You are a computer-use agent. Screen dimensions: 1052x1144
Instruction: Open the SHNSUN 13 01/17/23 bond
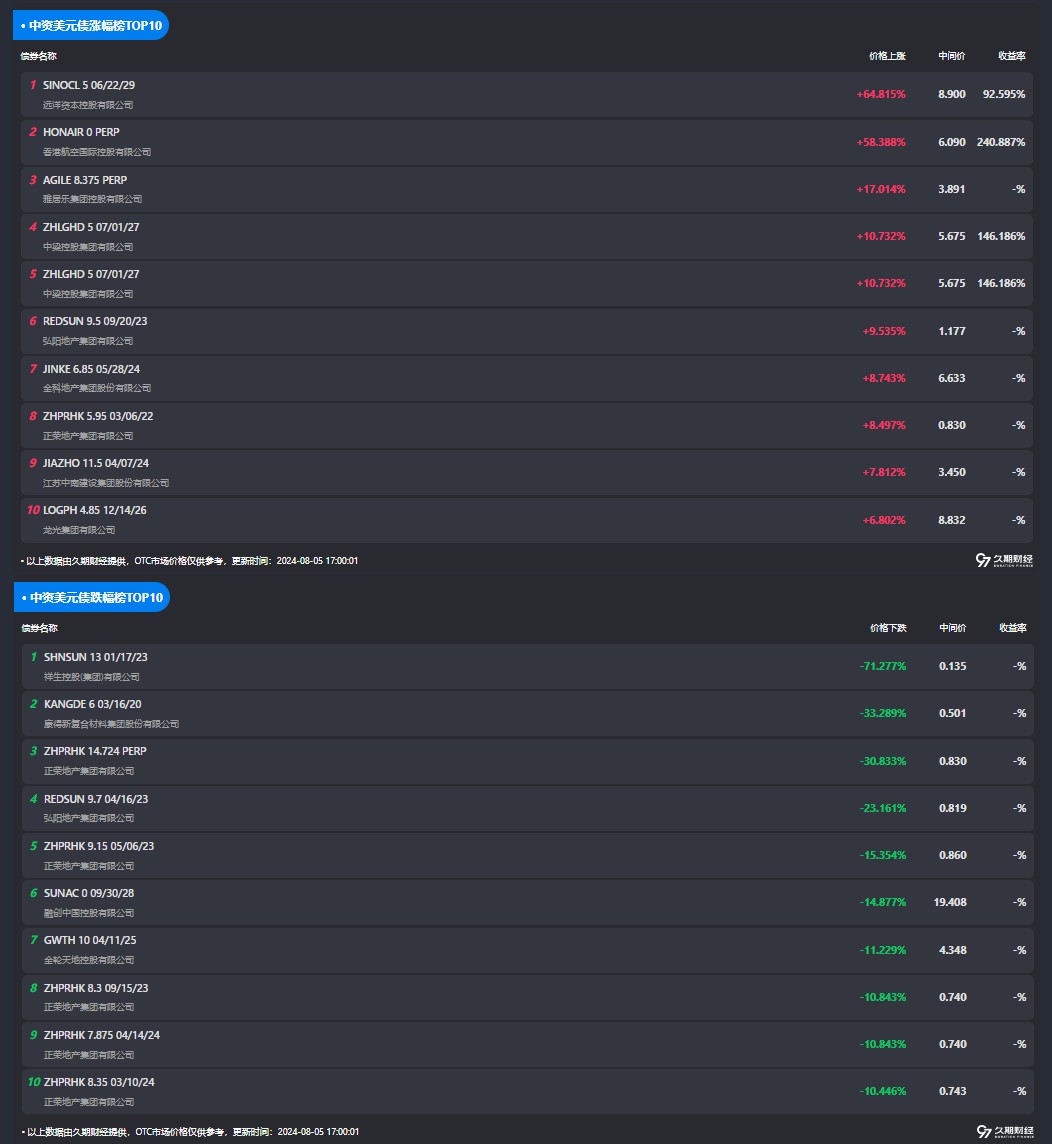coord(96,657)
